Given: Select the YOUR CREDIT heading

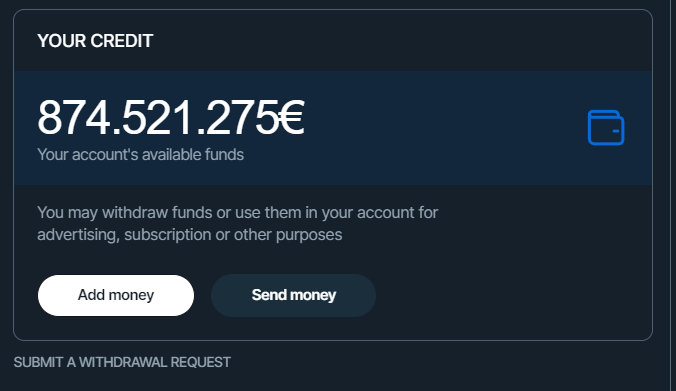Looking at the screenshot, I should click(x=95, y=41).
